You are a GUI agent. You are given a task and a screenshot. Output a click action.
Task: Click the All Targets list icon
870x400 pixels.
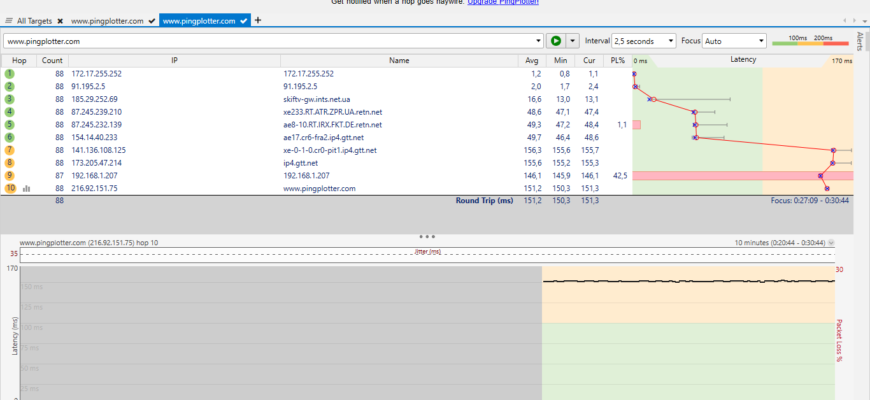click(x=9, y=21)
